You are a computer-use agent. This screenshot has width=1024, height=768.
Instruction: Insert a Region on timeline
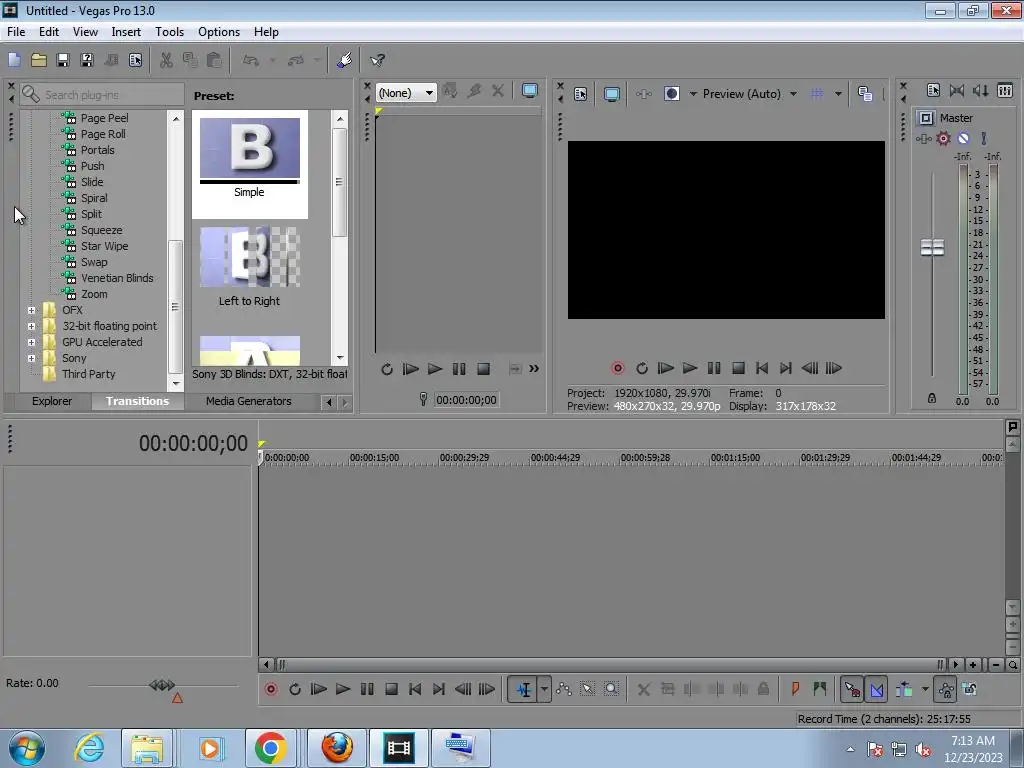pyautogui.click(x=820, y=689)
